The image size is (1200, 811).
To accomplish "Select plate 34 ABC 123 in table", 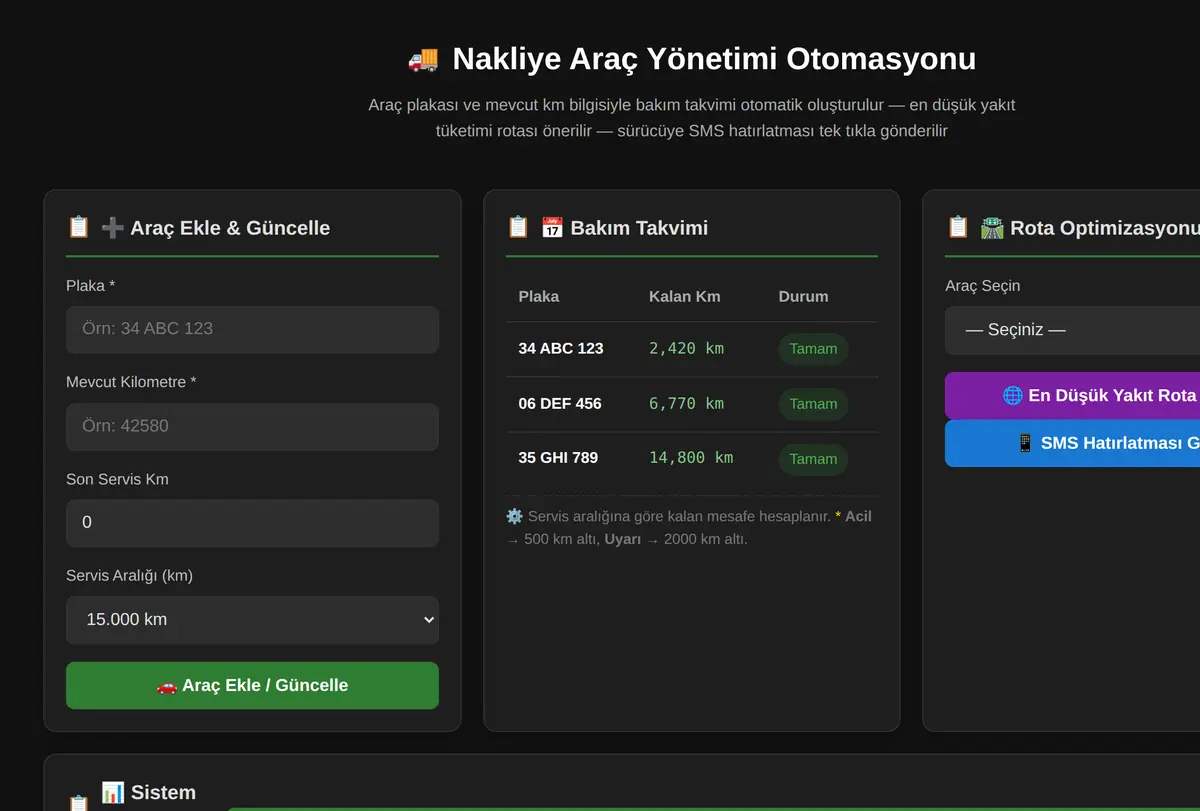I will pos(561,349).
